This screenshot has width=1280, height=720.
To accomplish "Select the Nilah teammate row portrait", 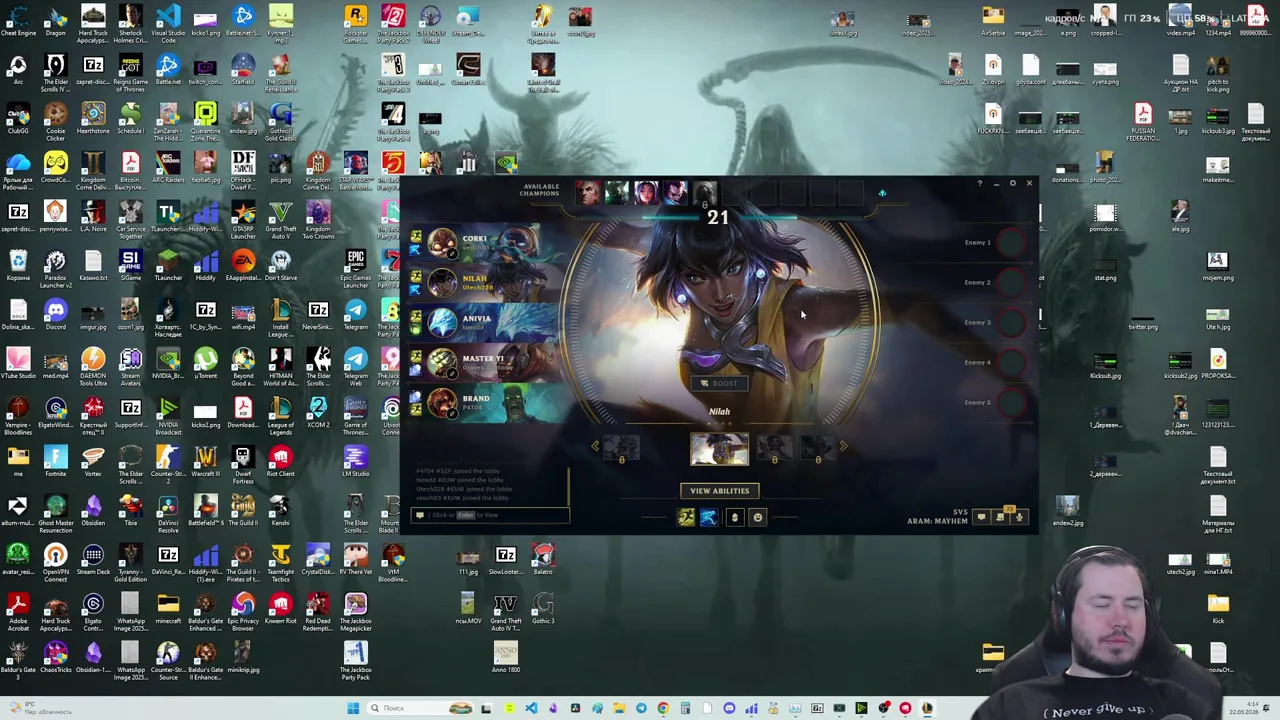I will click(441, 282).
